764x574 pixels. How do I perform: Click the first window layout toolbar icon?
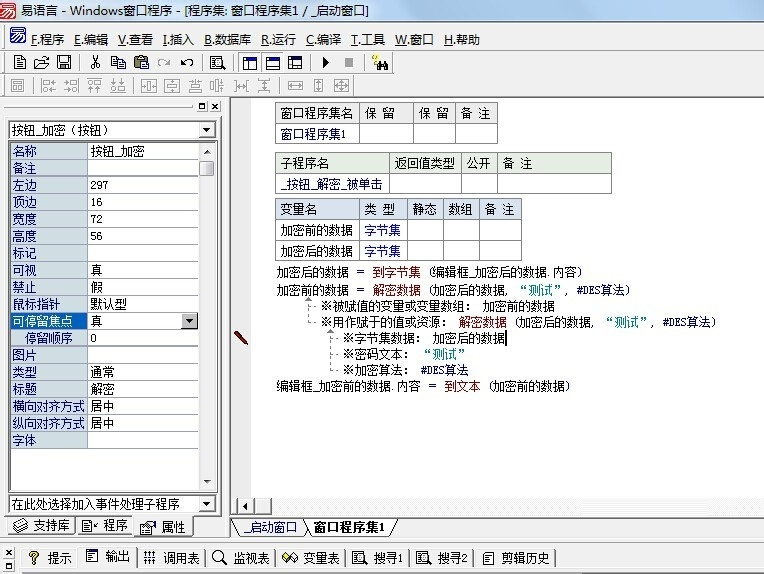click(250, 62)
